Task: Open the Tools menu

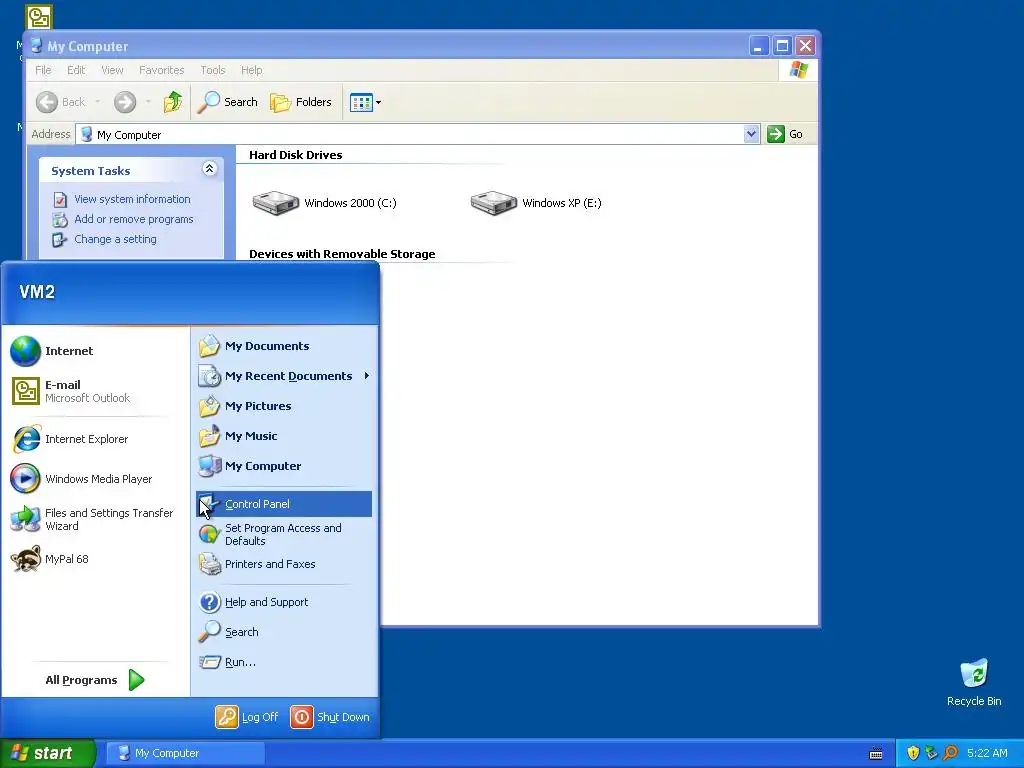Action: [213, 70]
